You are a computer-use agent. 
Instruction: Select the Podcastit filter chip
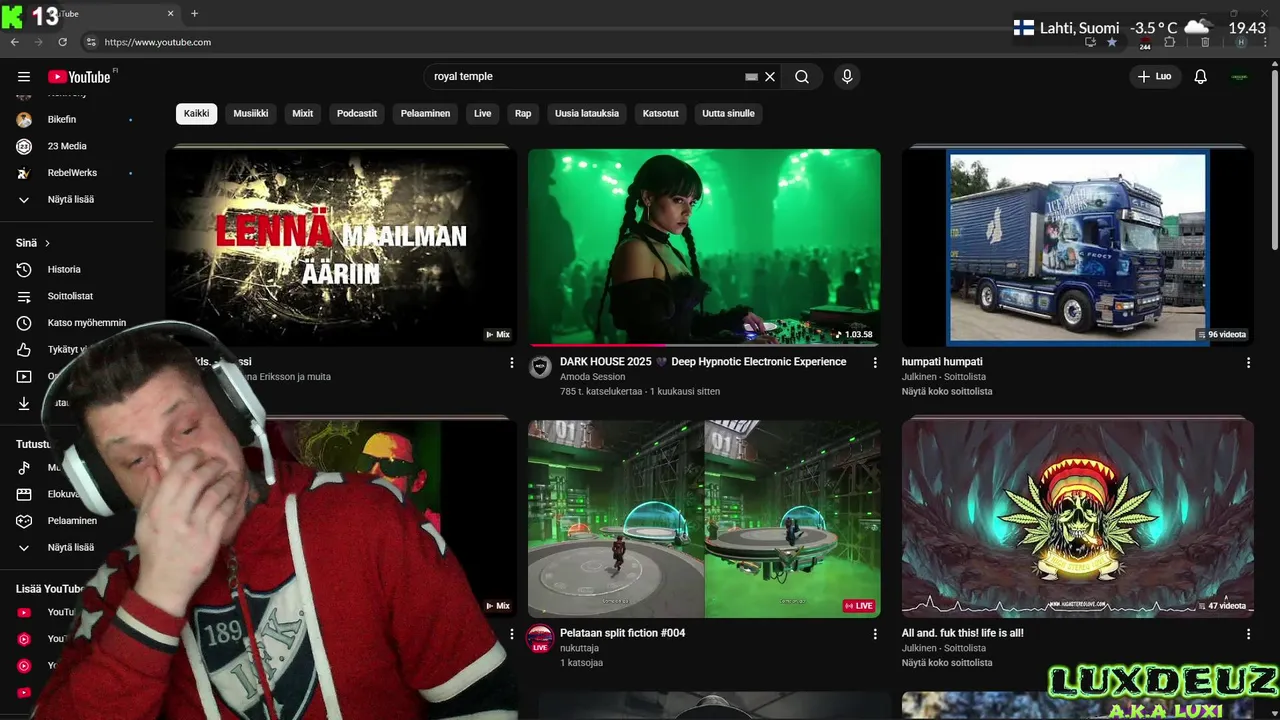(357, 113)
